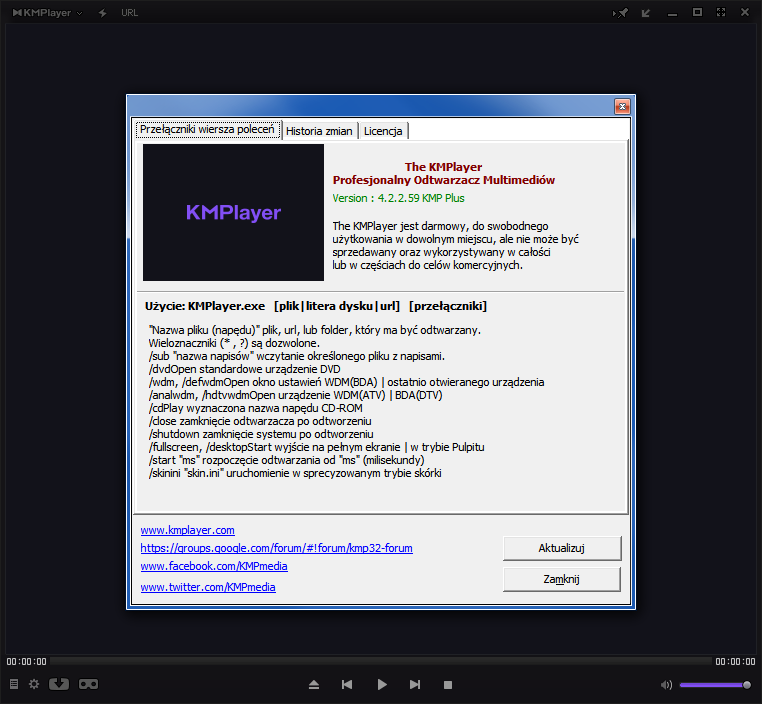Screen dimensions: 762x704
Task: Click the total duration display
Action: (735, 661)
